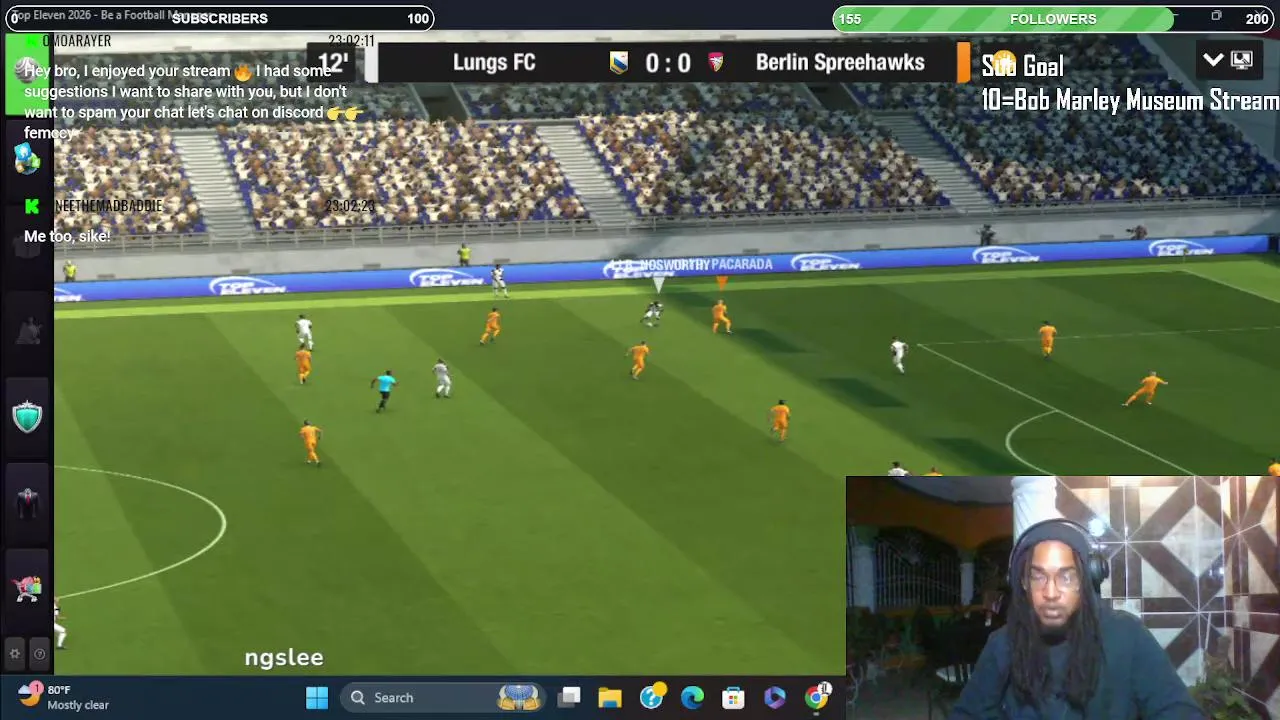
Task: Click the screen-share icon beside the chevron
Action: click(x=1242, y=60)
